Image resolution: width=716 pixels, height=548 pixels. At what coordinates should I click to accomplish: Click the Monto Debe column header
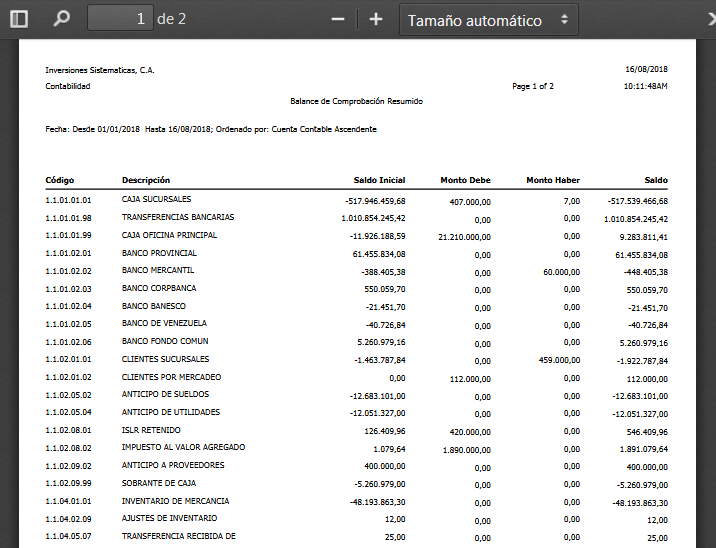(465, 180)
